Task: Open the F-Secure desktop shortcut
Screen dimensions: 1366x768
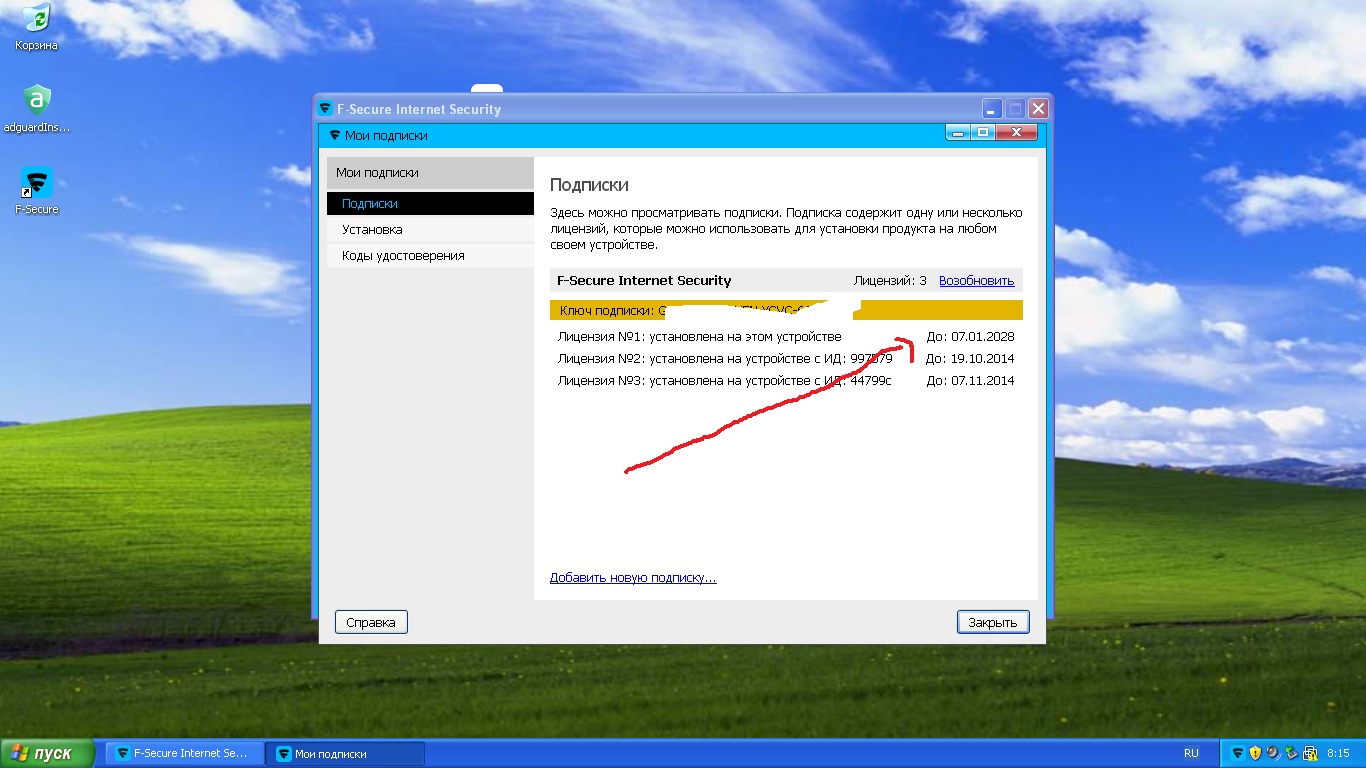Action: click(x=37, y=191)
